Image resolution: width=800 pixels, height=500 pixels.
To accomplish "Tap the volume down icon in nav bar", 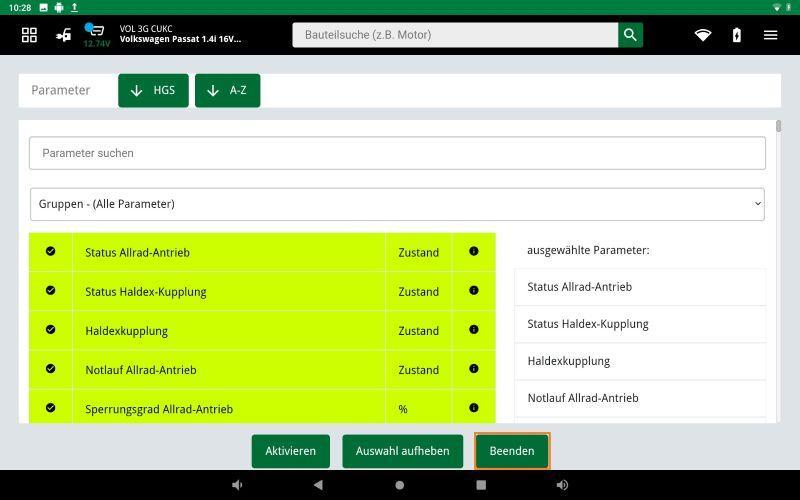I will [x=237, y=485].
